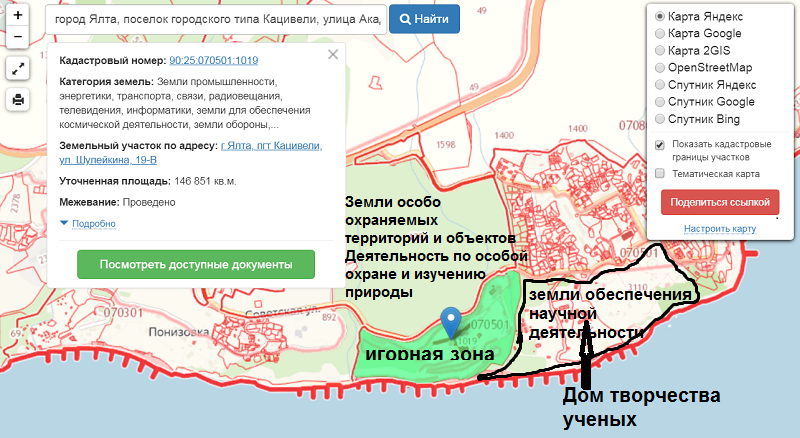Screen dimensions: 800x438
Task: Enable the Тематическая карта checkbox
Action: [x=660, y=173]
